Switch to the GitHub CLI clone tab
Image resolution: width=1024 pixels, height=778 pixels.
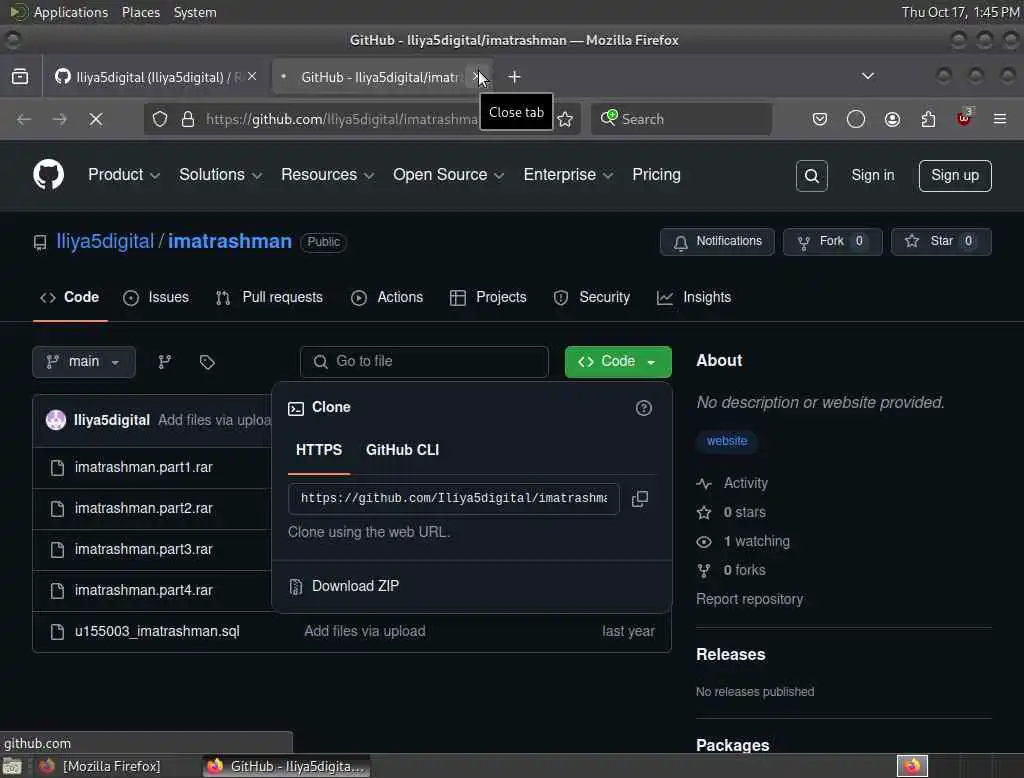[402, 450]
